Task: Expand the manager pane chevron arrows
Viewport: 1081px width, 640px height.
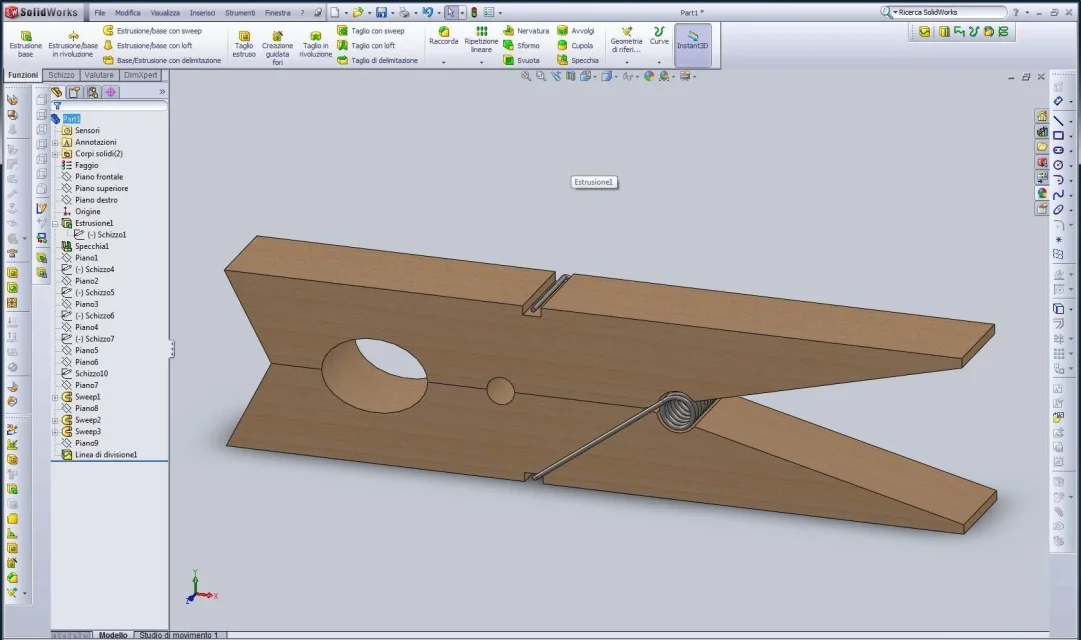Action: [x=162, y=92]
